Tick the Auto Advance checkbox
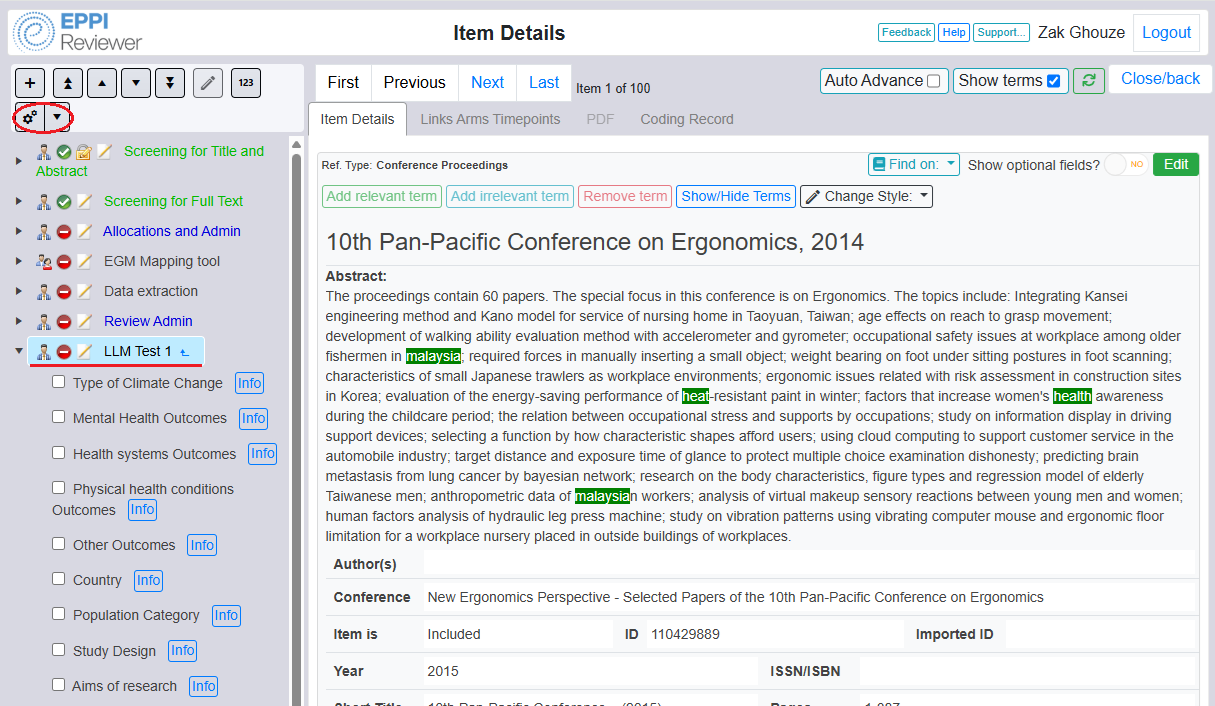 click(934, 81)
